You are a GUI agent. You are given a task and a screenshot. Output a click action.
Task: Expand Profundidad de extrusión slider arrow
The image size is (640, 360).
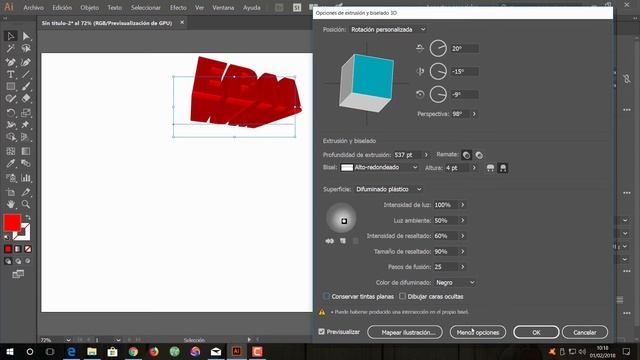point(426,155)
